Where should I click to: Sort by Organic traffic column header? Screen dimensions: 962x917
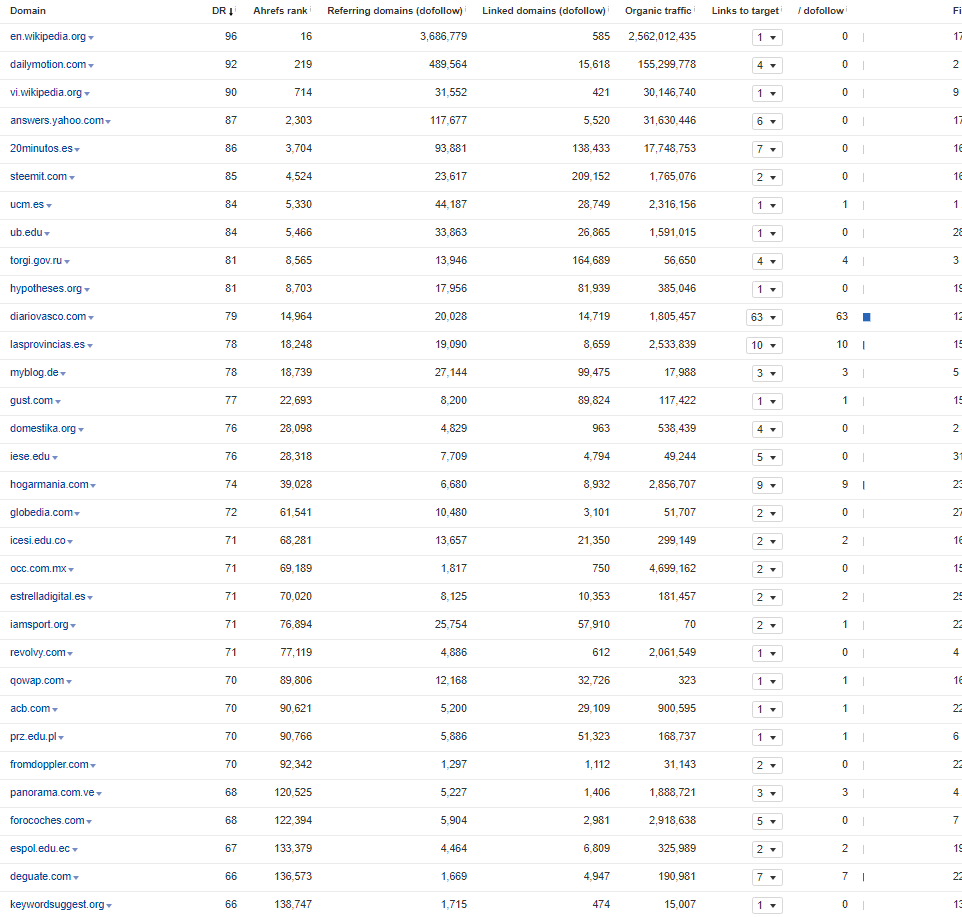658,10
